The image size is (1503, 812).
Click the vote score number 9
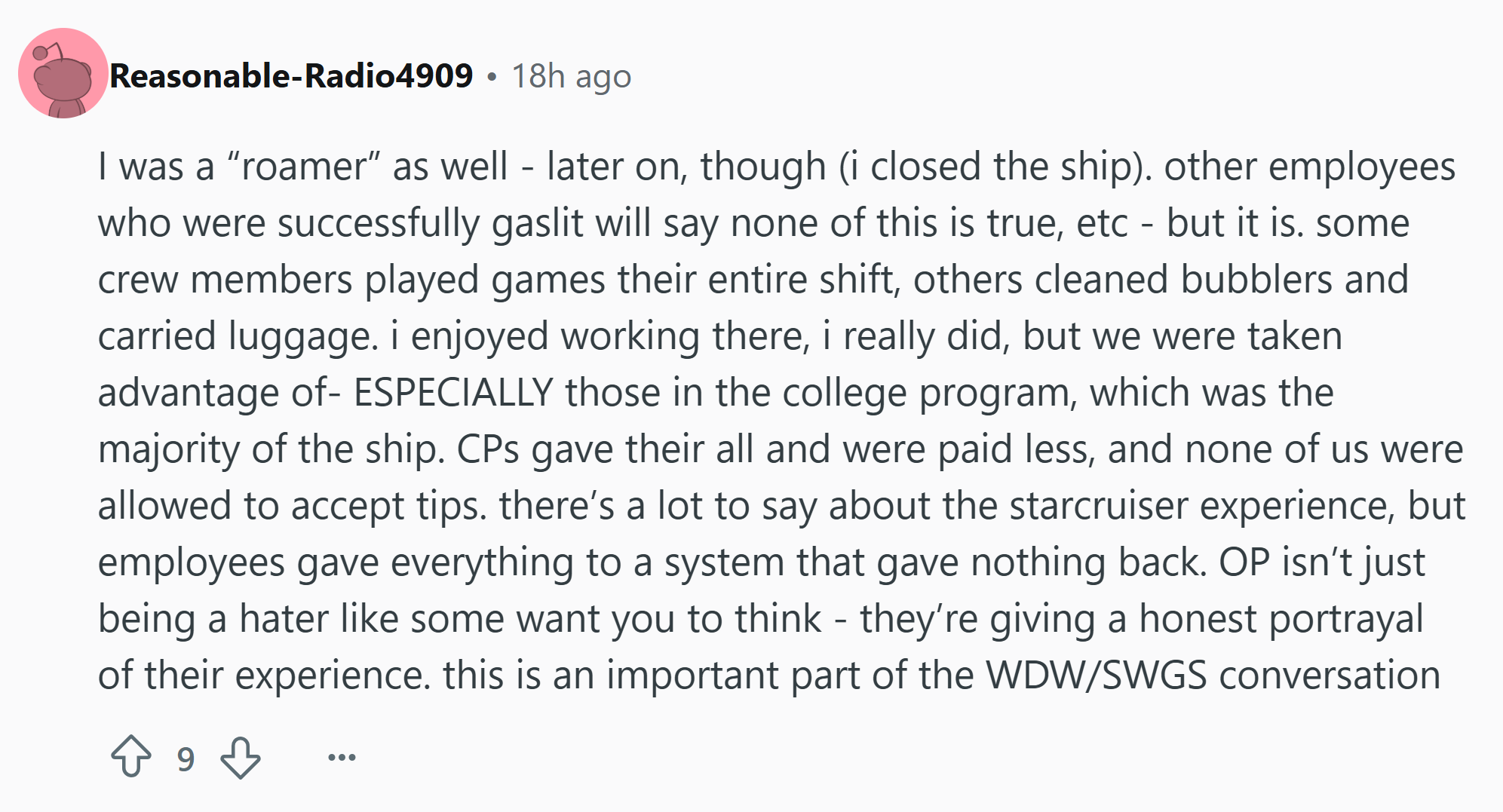(x=186, y=758)
